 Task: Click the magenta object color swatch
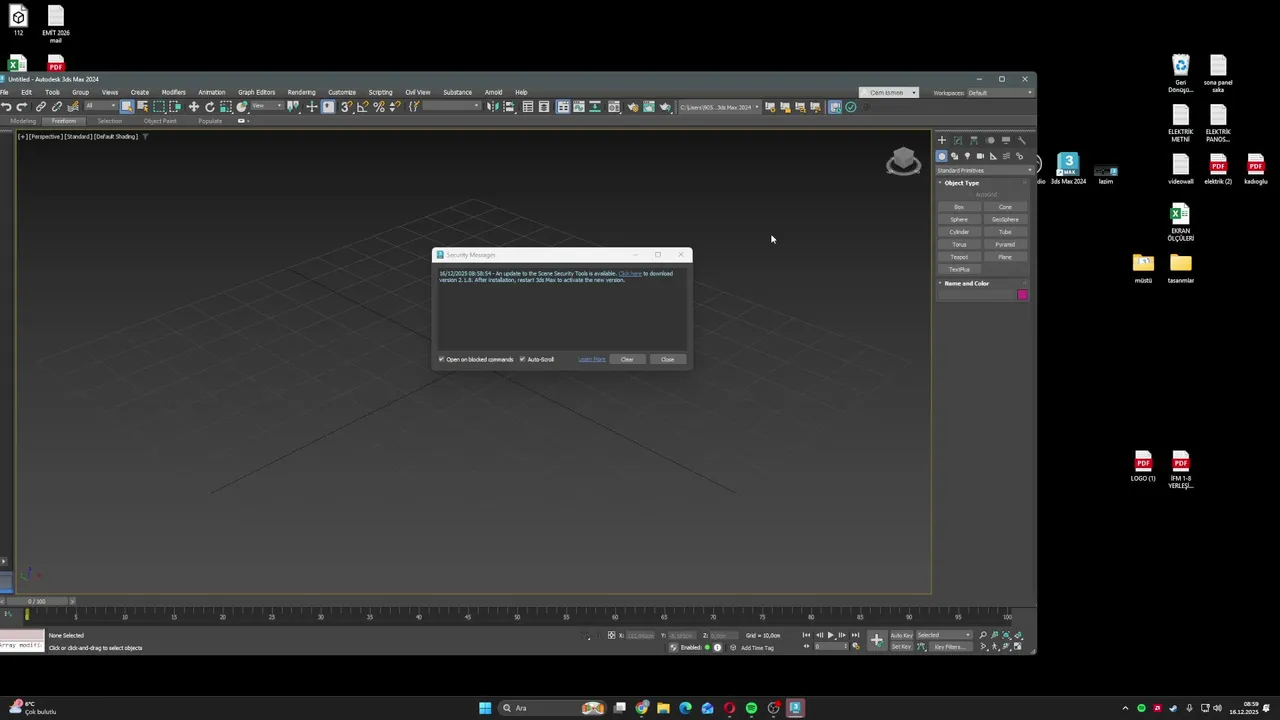point(1023,295)
